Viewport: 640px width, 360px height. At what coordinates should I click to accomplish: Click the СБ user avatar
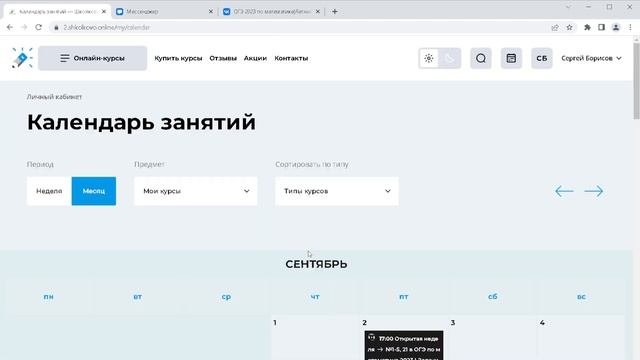coord(542,58)
